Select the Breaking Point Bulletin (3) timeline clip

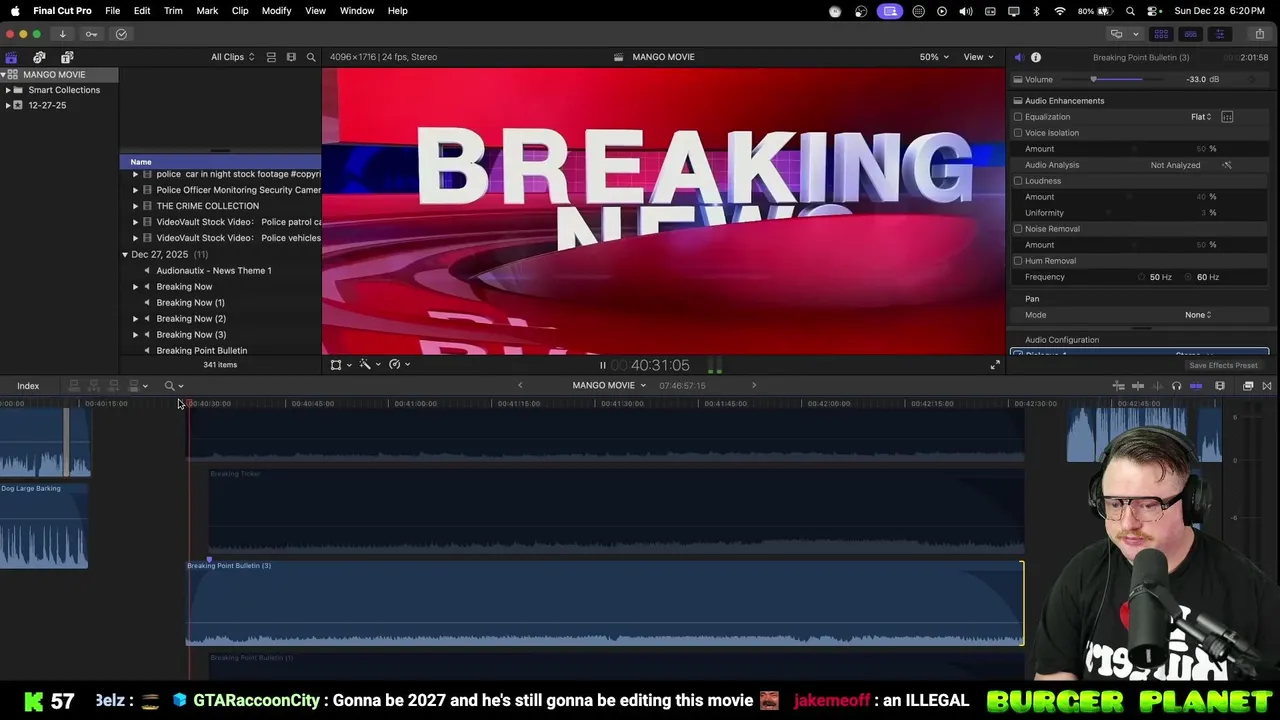tap(605, 603)
